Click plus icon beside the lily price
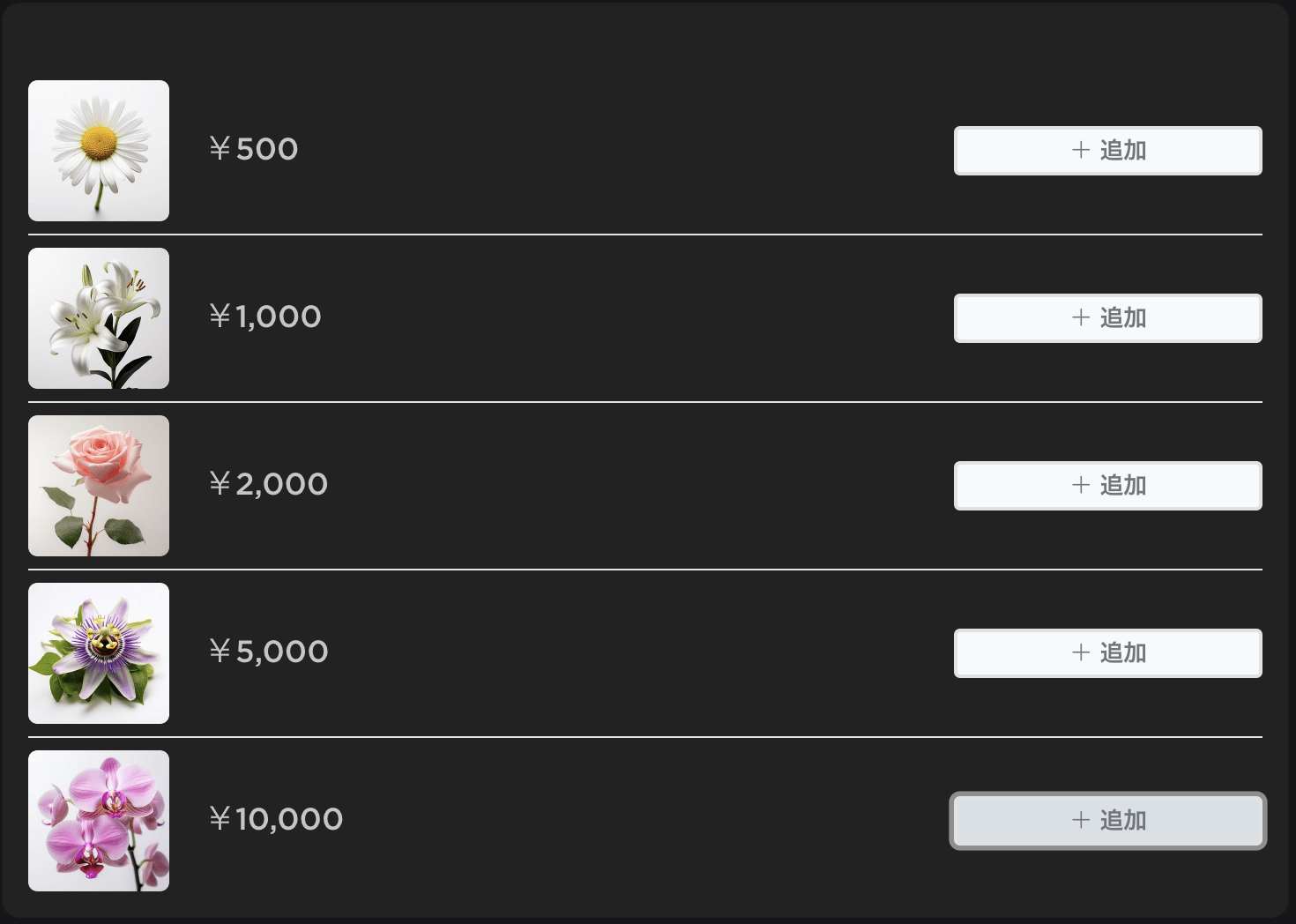Image resolution: width=1296 pixels, height=924 pixels. pyautogui.click(x=1081, y=317)
